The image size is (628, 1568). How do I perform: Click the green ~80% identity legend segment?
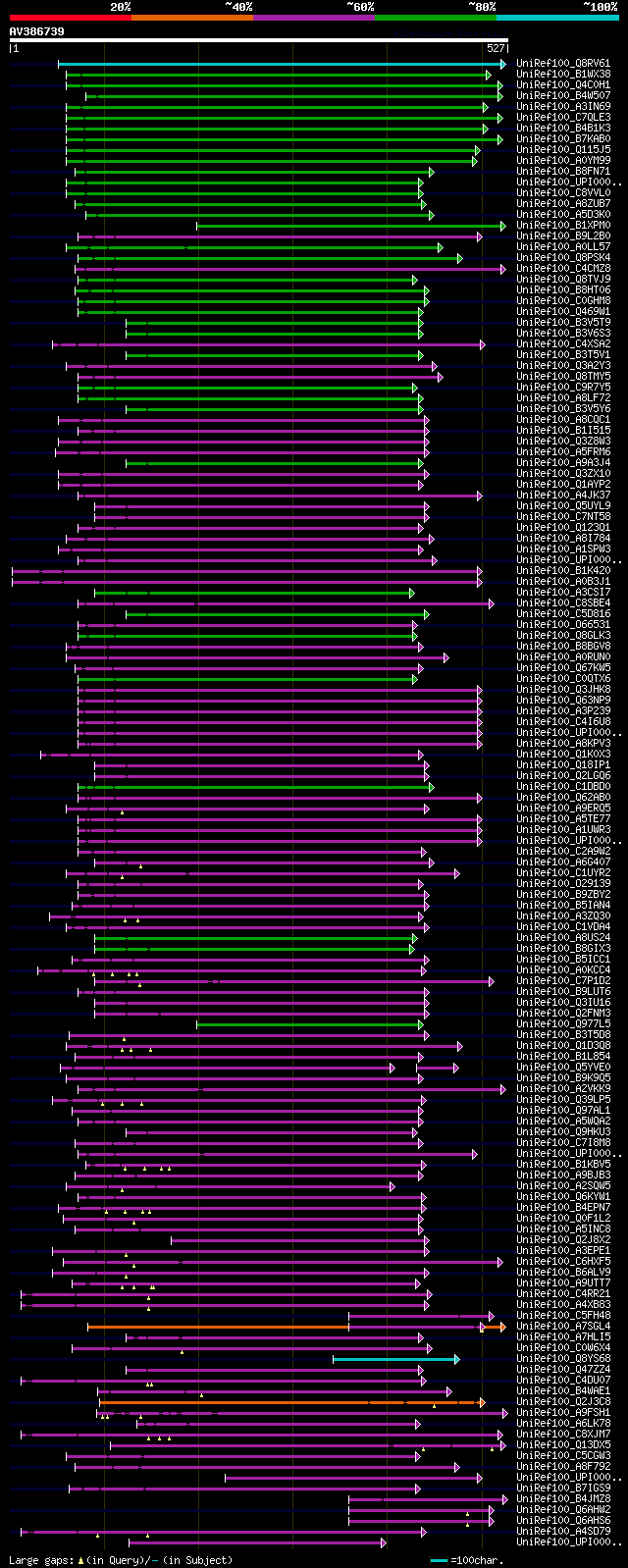435,17
